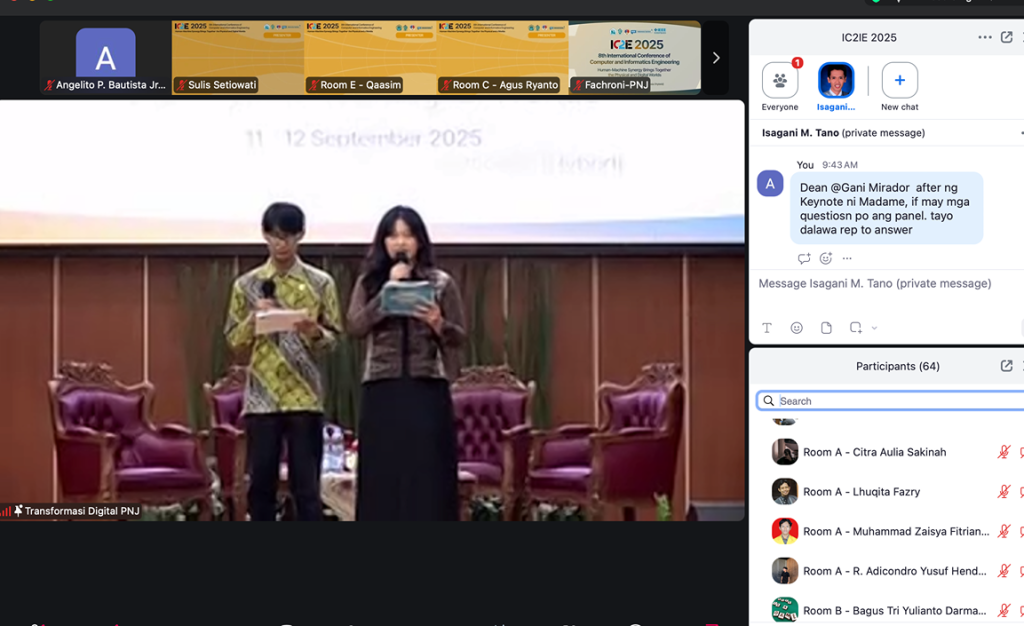
Task: Click the screenshot capture icon in composer
Action: pyautogui.click(x=855, y=328)
